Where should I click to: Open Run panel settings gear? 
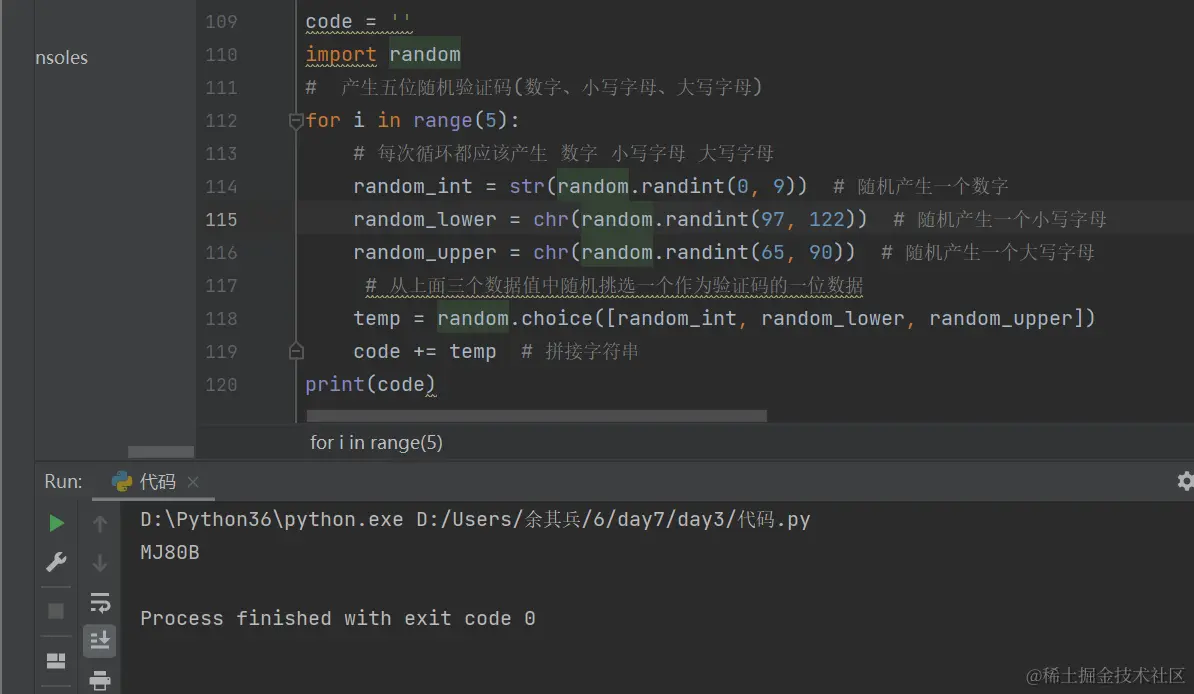[x=1186, y=481]
